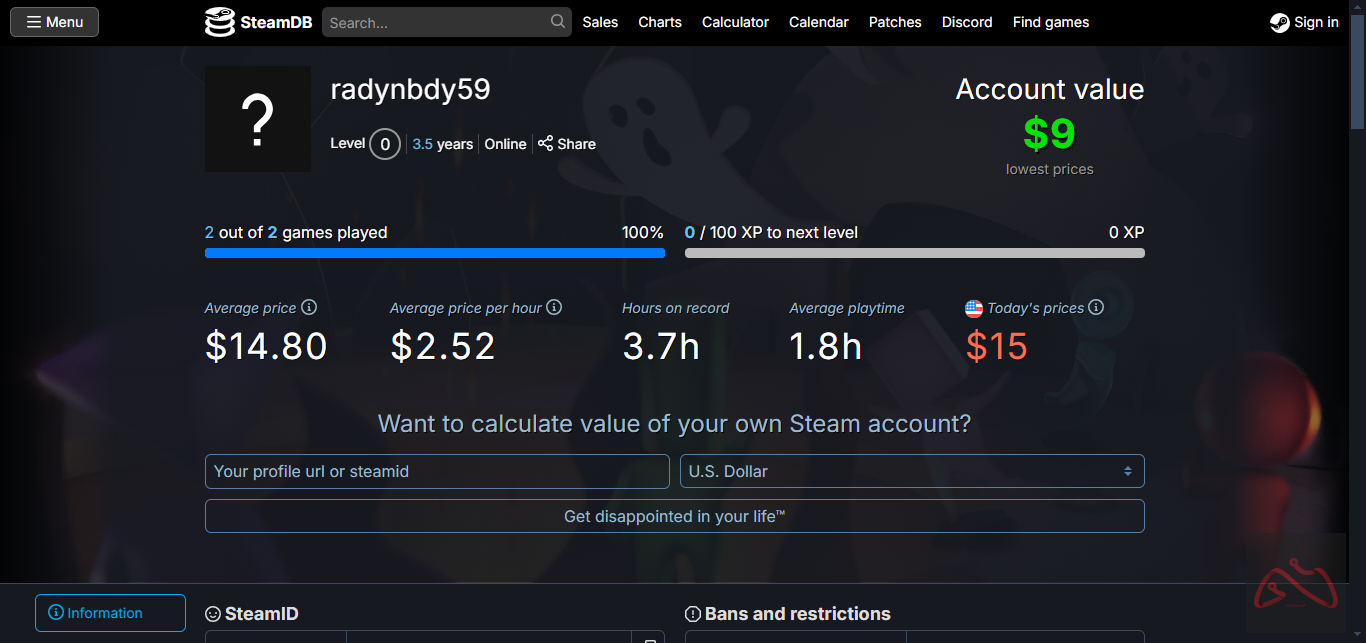Viewport: 1366px width, 643px height.
Task: Click the question mark profile avatar
Action: pyautogui.click(x=258, y=119)
